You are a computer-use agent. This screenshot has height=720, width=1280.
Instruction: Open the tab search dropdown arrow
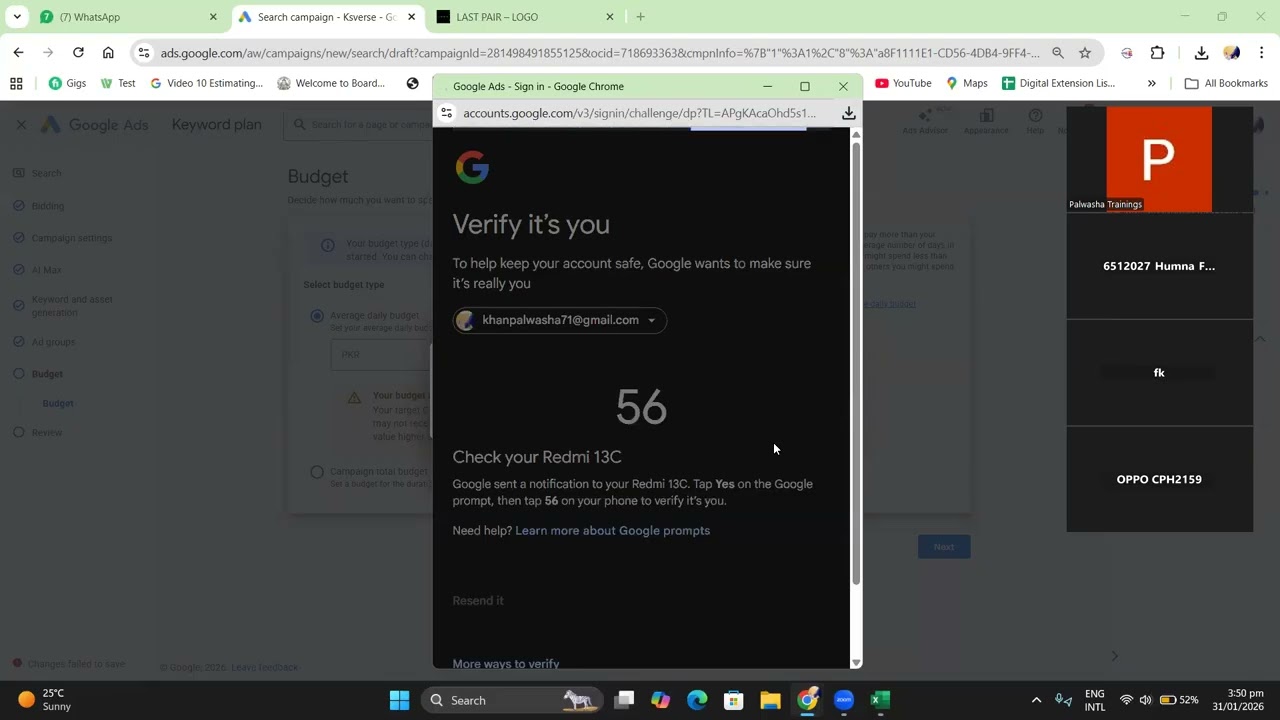[x=17, y=17]
